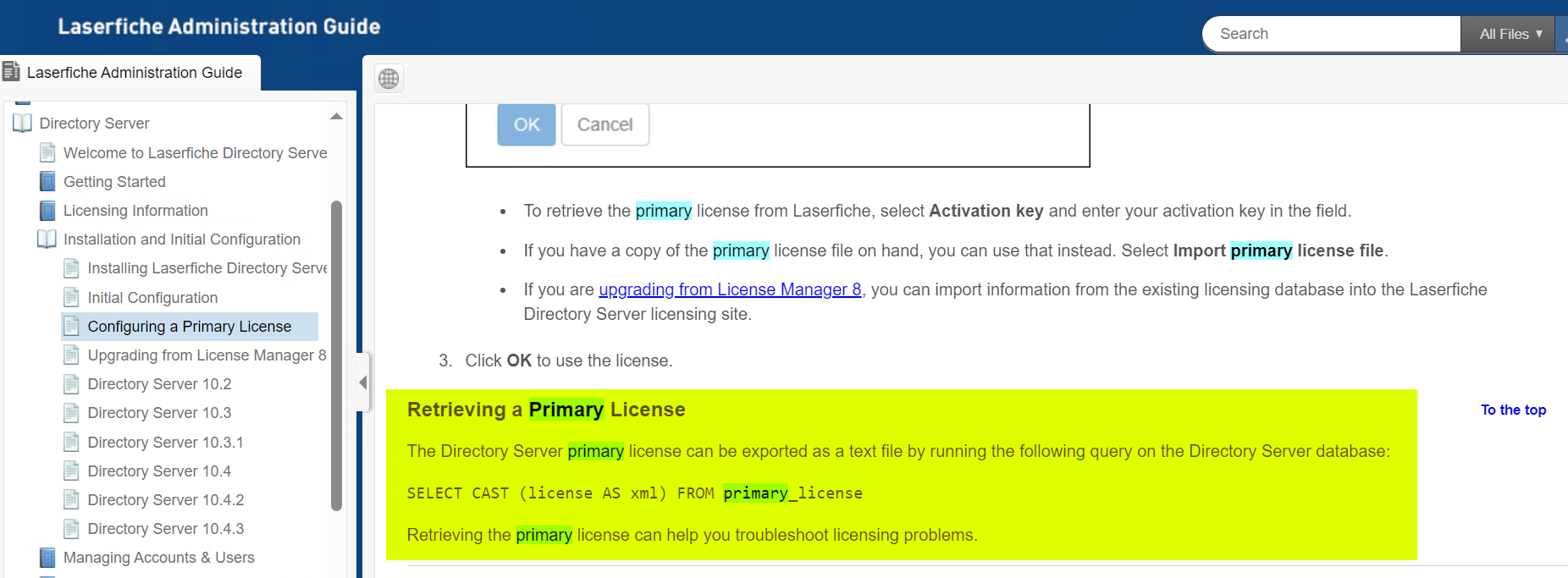Open the Directory Server 10.2 topic
This screenshot has width=1568, height=578.
tap(159, 384)
